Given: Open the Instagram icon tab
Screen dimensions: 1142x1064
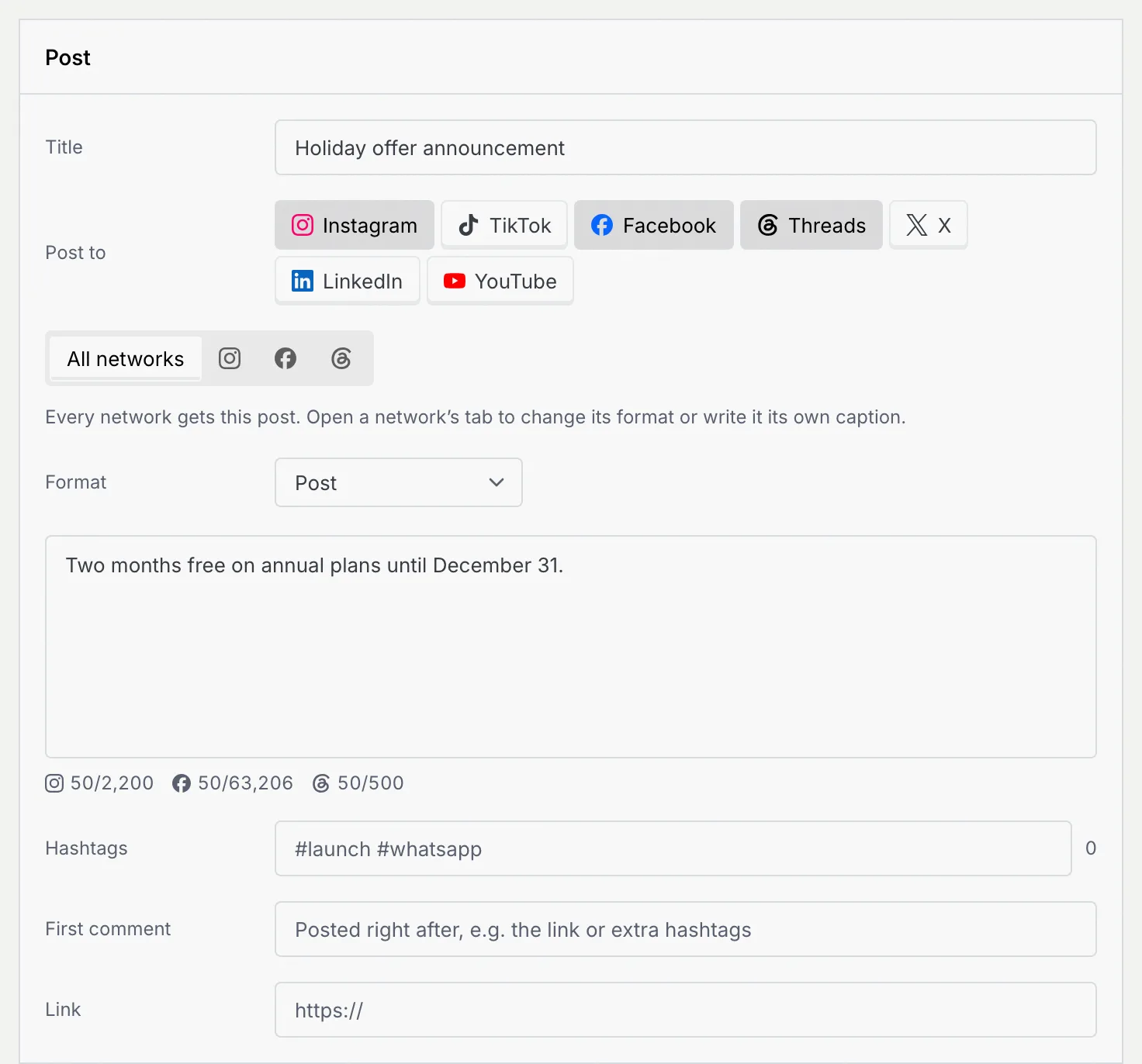Looking at the screenshot, I should tap(230, 358).
